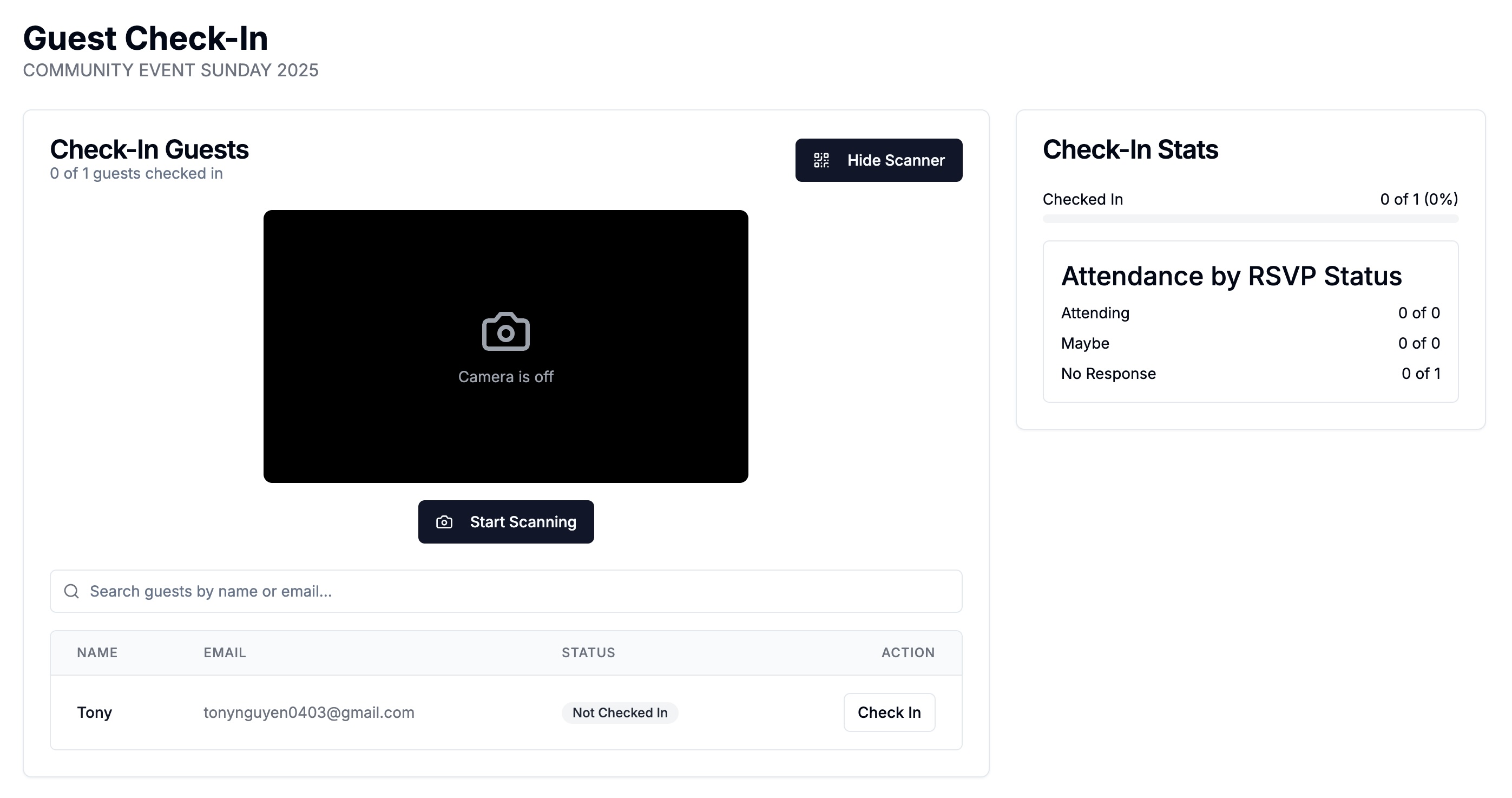Click 'COMMUNITY EVENT SUNDAY 2025' subtitle
The height and width of the screenshot is (798, 1512).
(x=171, y=70)
